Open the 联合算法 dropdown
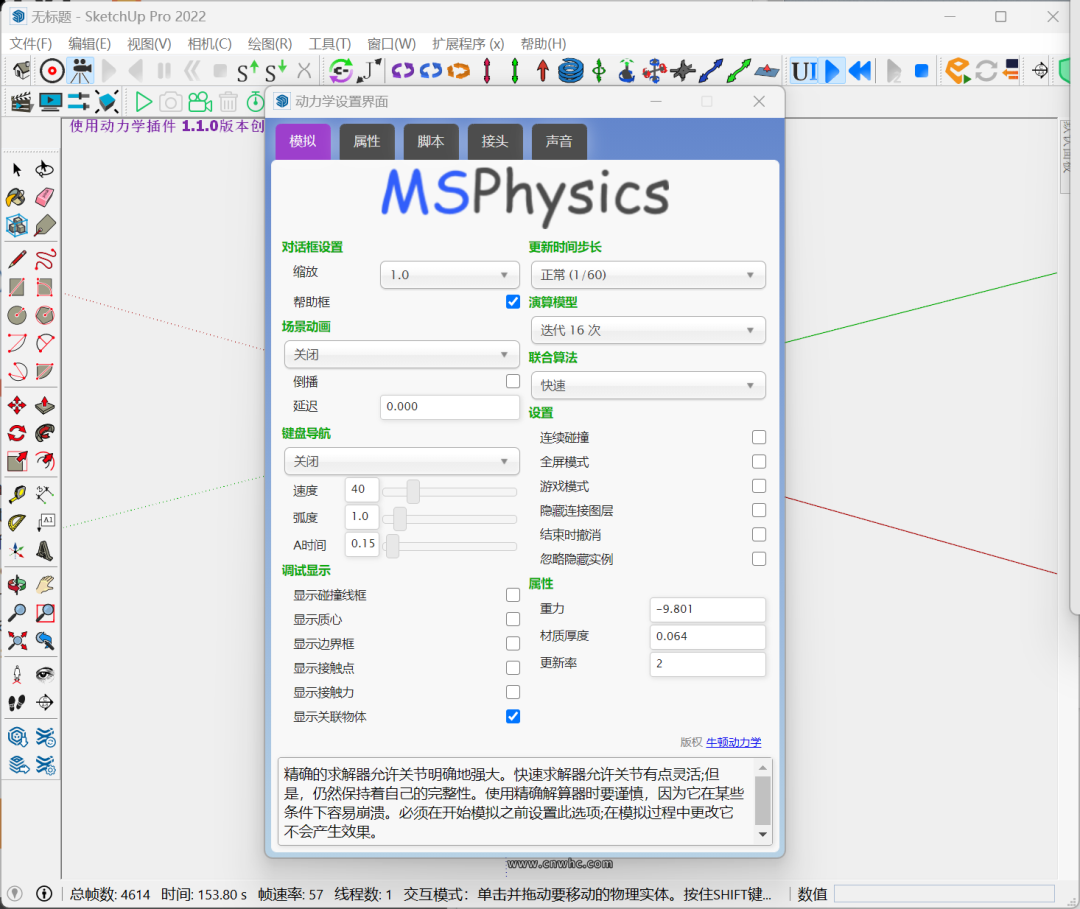This screenshot has height=909, width=1080. pyautogui.click(x=648, y=386)
